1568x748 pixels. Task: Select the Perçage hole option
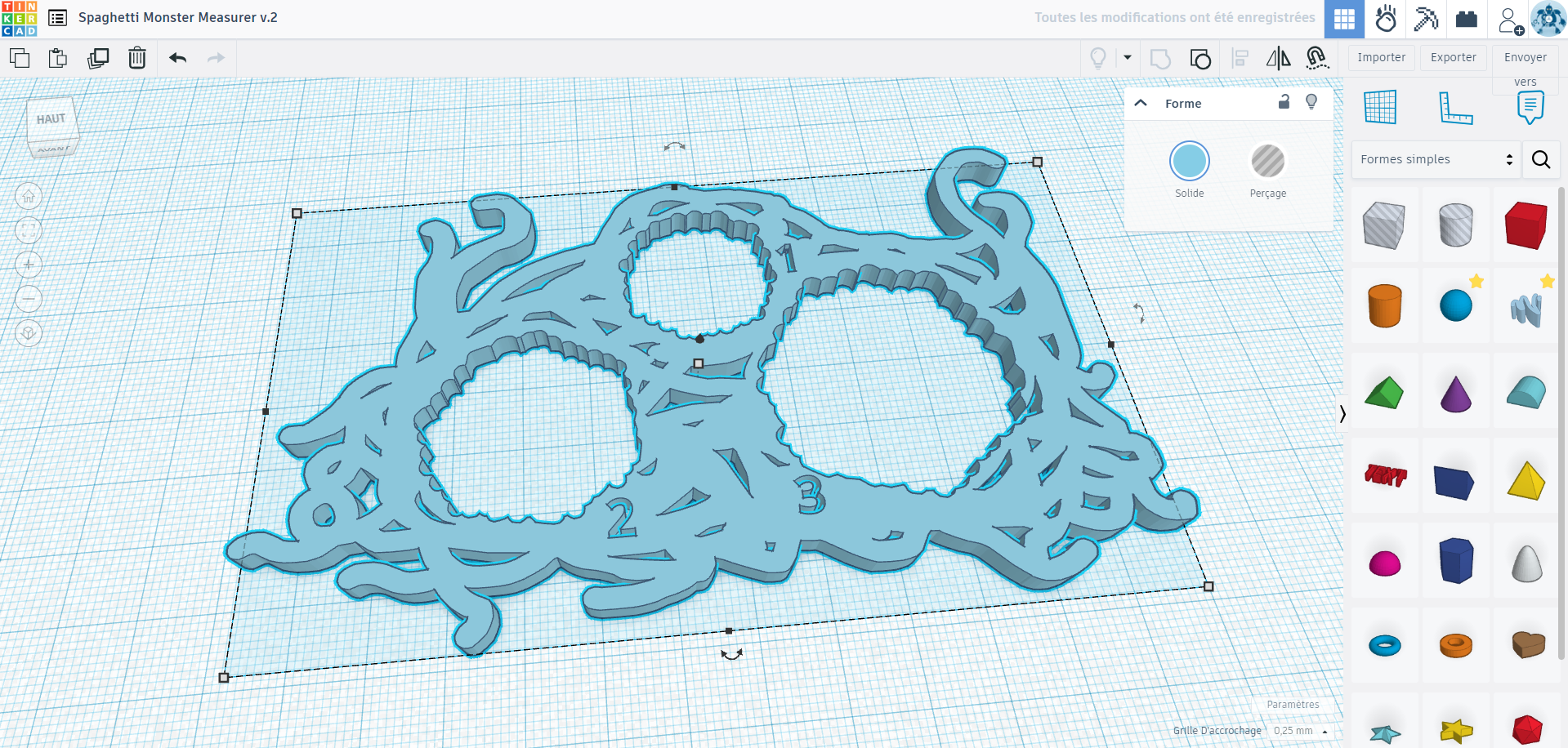1268,161
